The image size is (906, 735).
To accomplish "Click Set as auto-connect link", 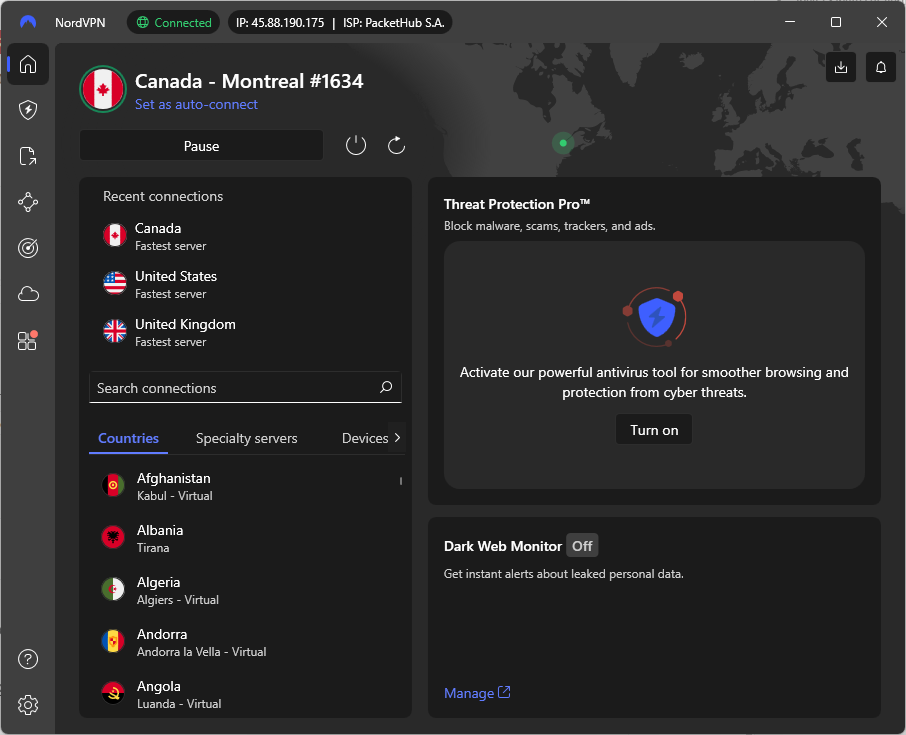I will pos(196,105).
